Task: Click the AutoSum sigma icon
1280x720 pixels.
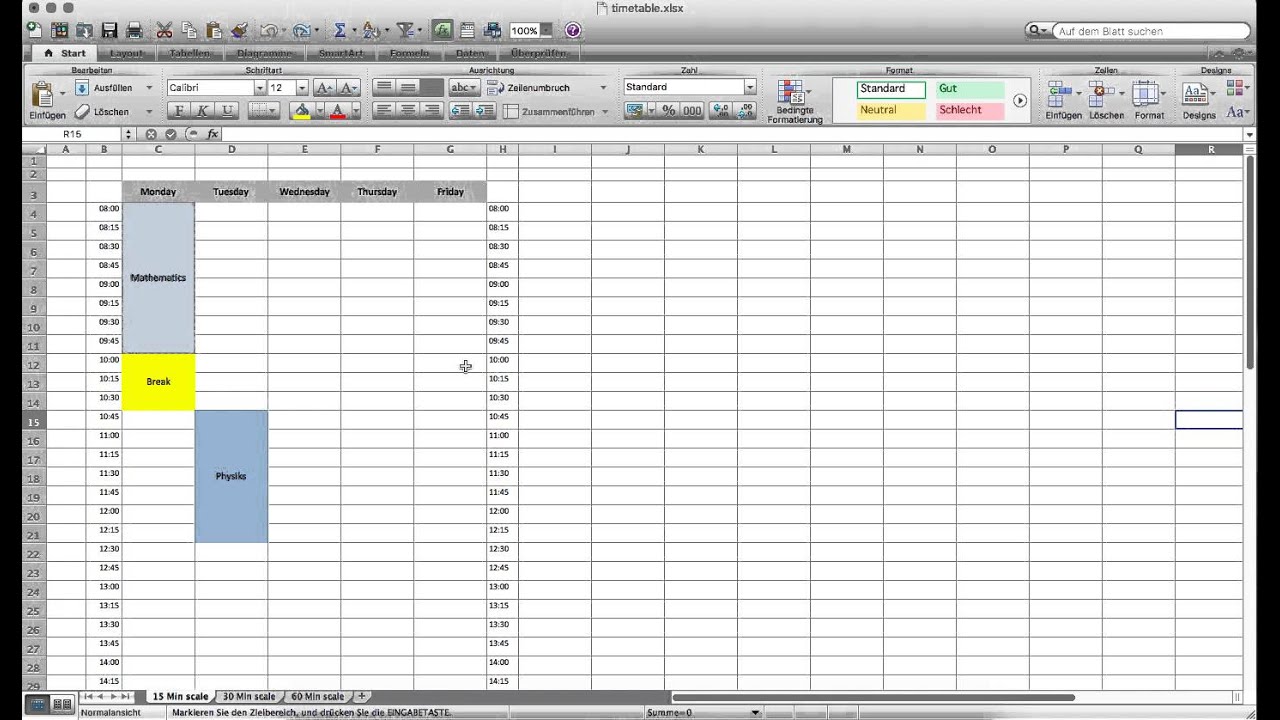Action: click(340, 31)
